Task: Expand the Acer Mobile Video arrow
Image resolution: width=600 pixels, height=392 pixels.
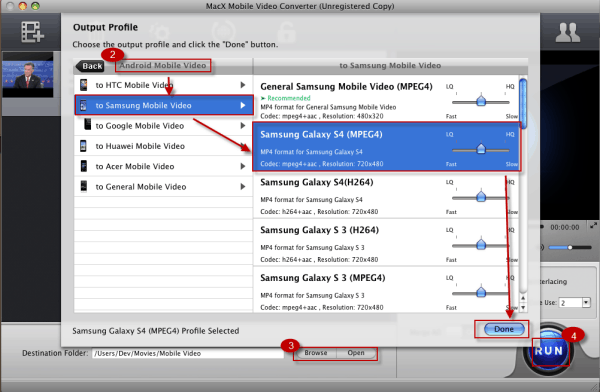Action: coord(243,166)
